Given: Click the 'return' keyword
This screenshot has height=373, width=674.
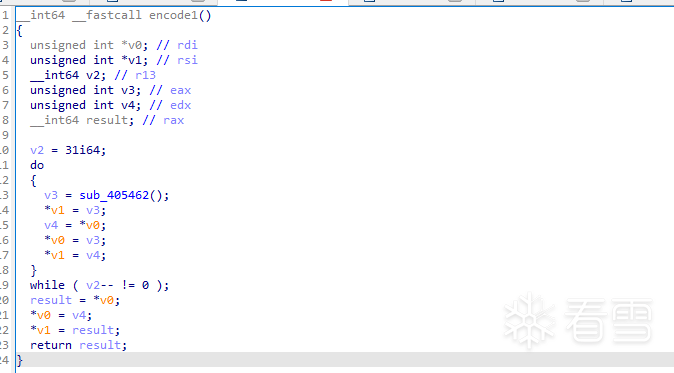Looking at the screenshot, I should [x=51, y=345].
